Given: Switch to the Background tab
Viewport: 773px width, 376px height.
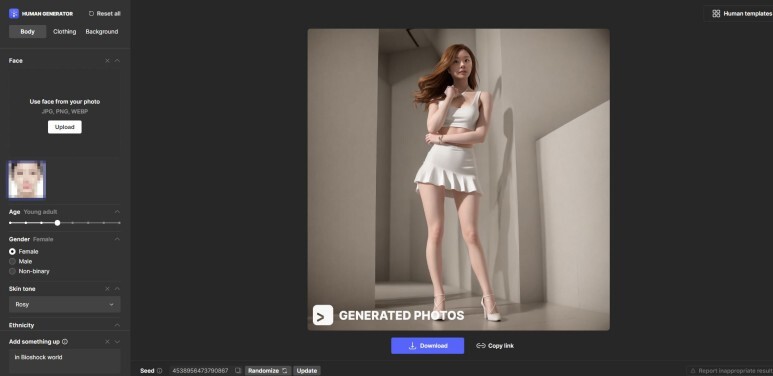Looking at the screenshot, I should [102, 32].
